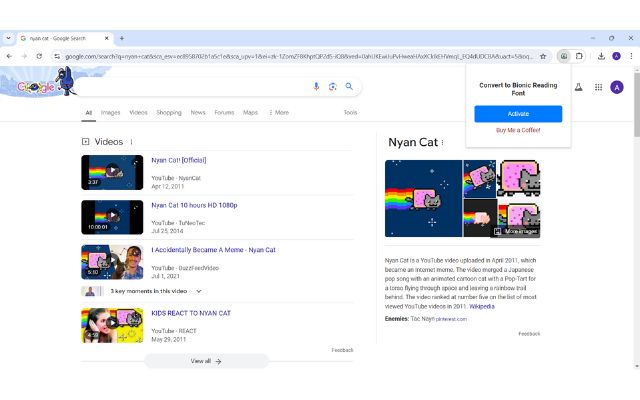Click Activate in Bionic Reading popup
The image size is (640, 400).
(518, 114)
